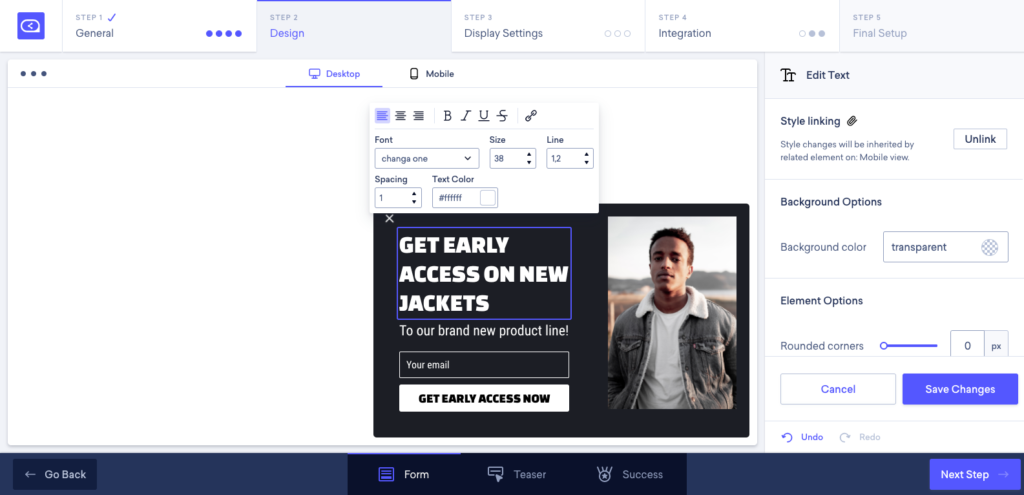The width and height of the screenshot is (1024, 495).
Task: Click Cancel in the edit panel
Action: click(838, 389)
